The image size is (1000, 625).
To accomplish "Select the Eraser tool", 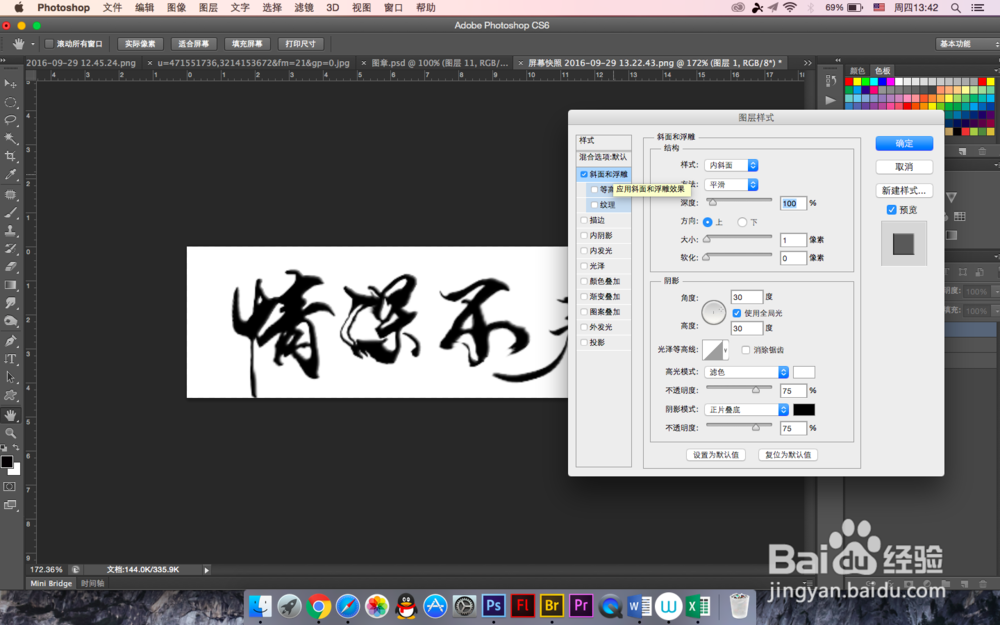I will point(10,267).
